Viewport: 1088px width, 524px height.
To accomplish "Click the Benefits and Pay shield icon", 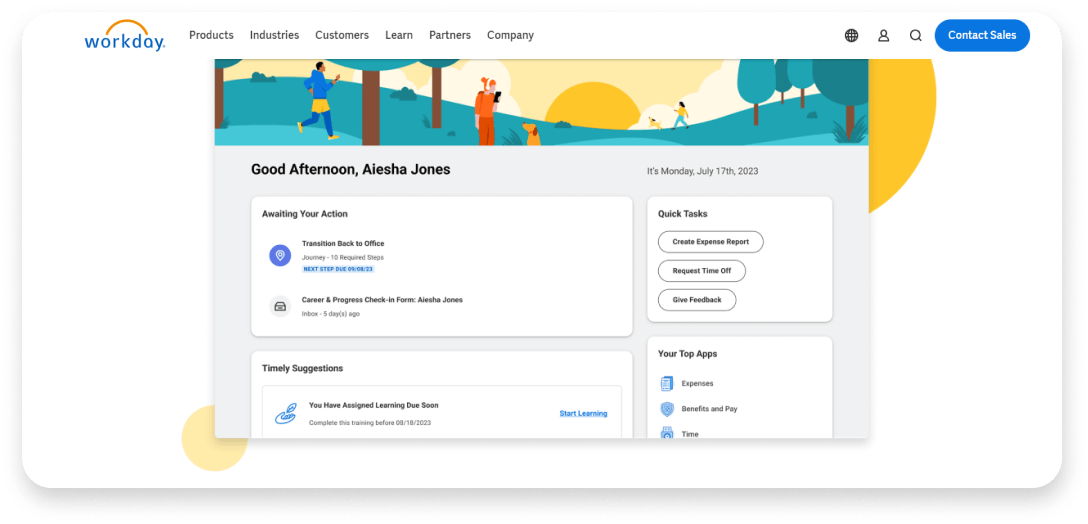I will click(667, 409).
